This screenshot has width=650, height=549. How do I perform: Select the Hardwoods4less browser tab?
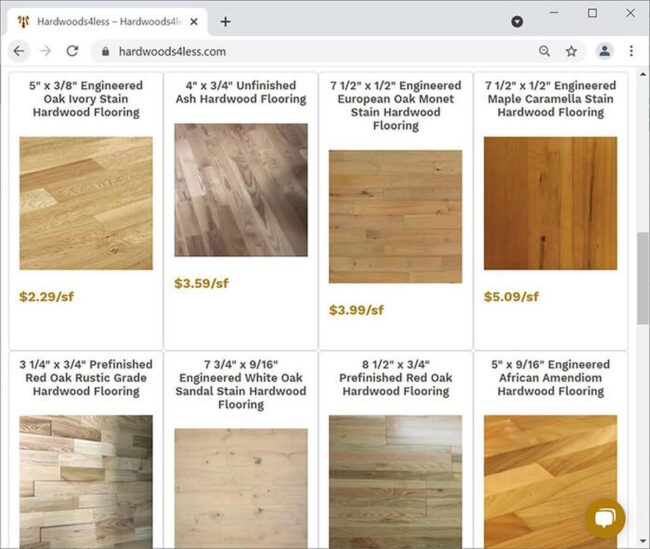click(104, 22)
